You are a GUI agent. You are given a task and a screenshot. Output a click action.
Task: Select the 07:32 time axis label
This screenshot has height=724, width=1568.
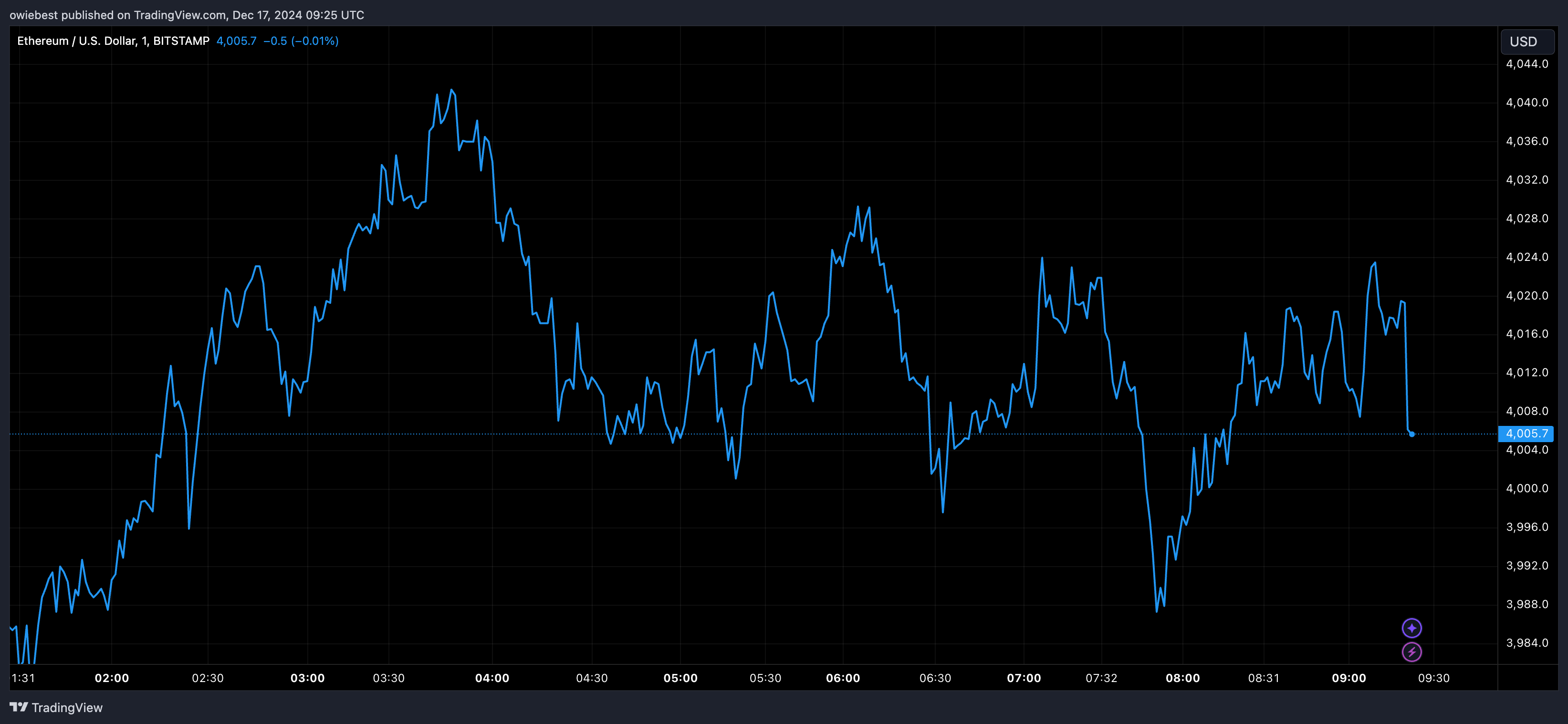pyautogui.click(x=1102, y=678)
